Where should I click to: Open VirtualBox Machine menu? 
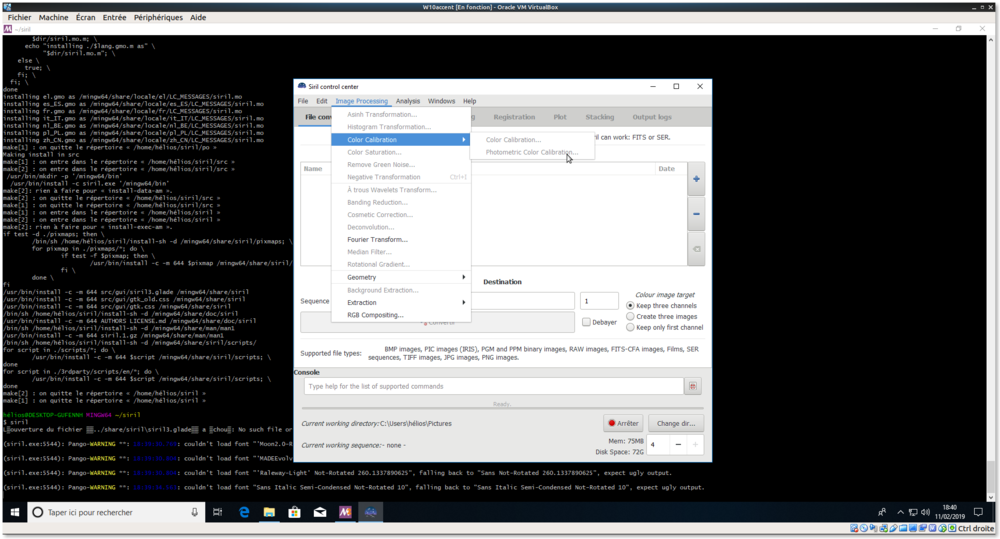(54, 17)
